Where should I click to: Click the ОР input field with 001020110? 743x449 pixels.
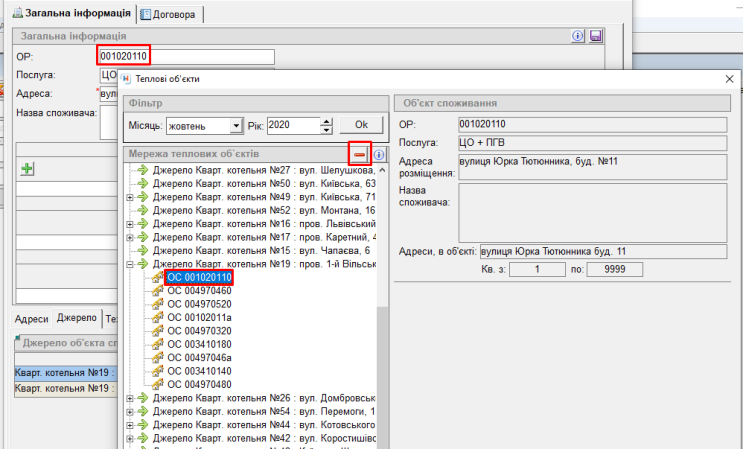(x=186, y=56)
